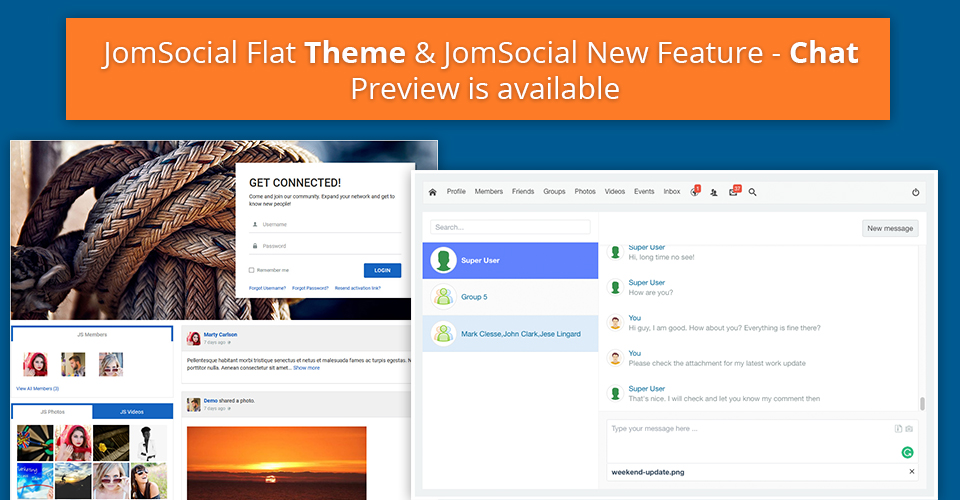
Task: Click the weekend-update.png file name
Action: coord(648,472)
